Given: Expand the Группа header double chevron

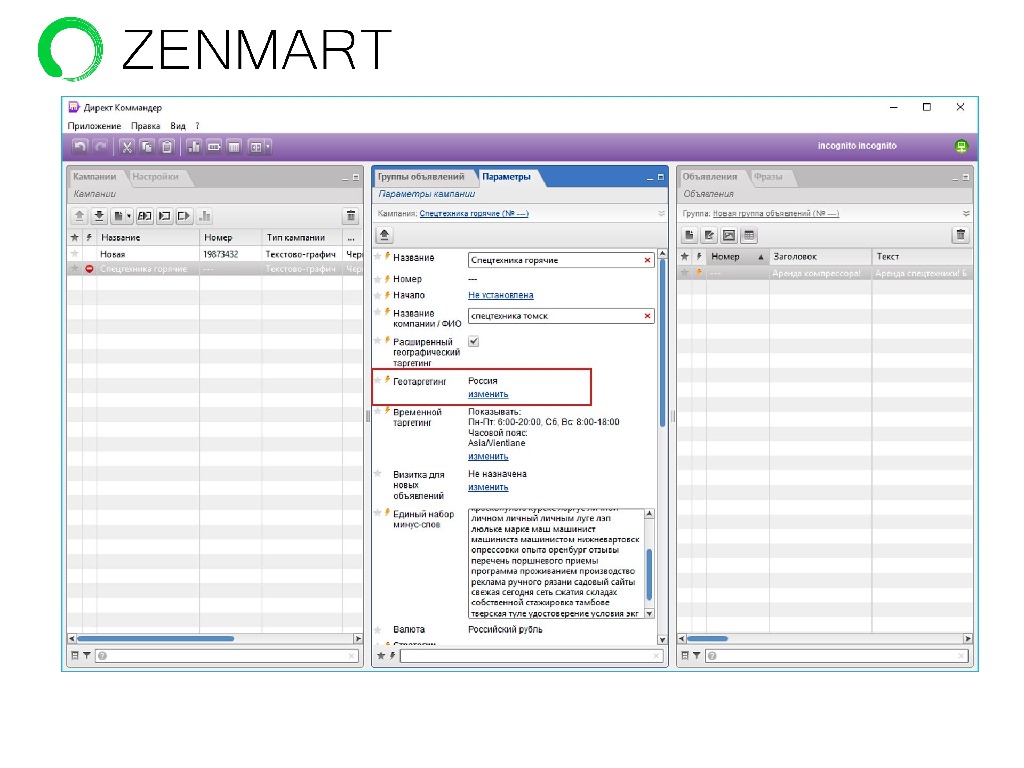Looking at the screenshot, I should click(x=966, y=214).
